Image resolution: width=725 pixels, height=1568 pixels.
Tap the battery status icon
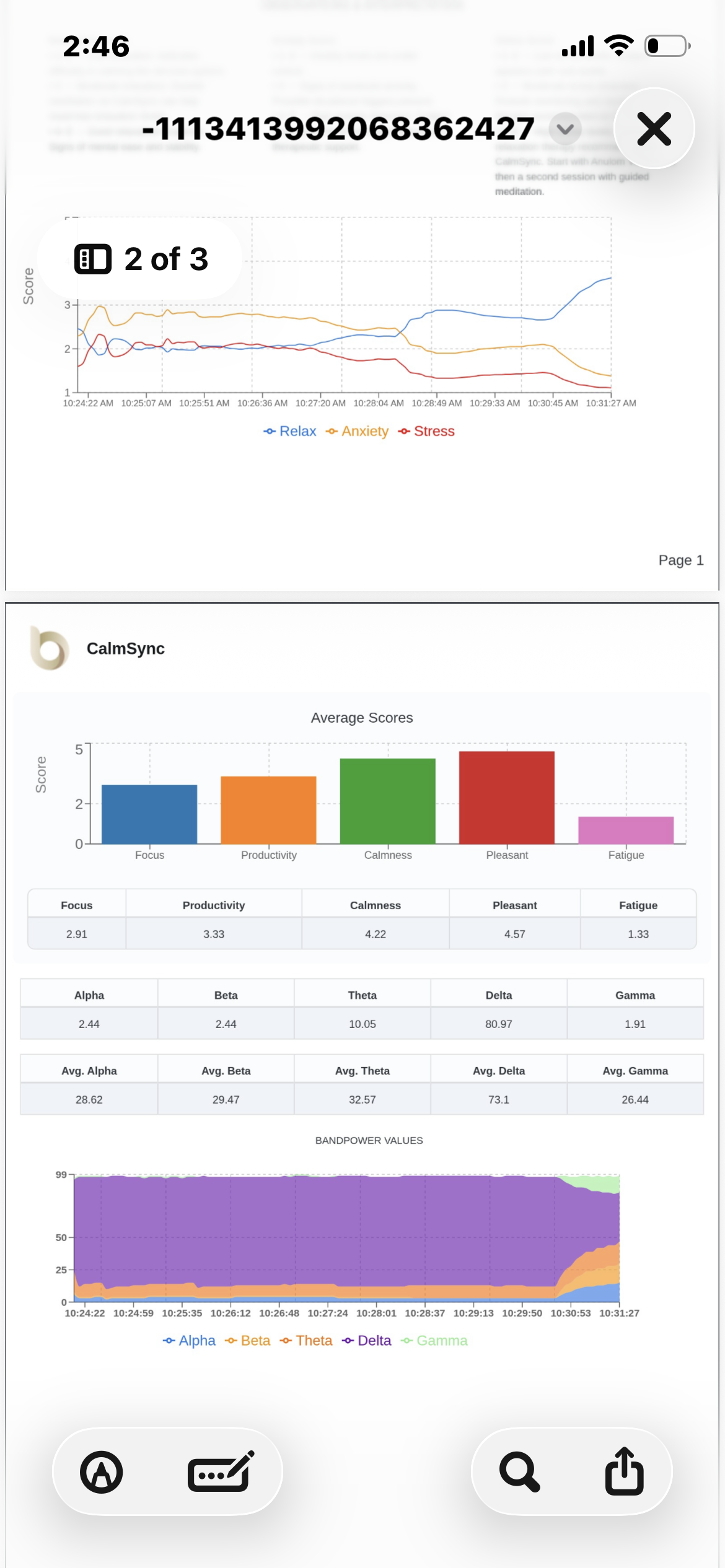pyautogui.click(x=667, y=46)
